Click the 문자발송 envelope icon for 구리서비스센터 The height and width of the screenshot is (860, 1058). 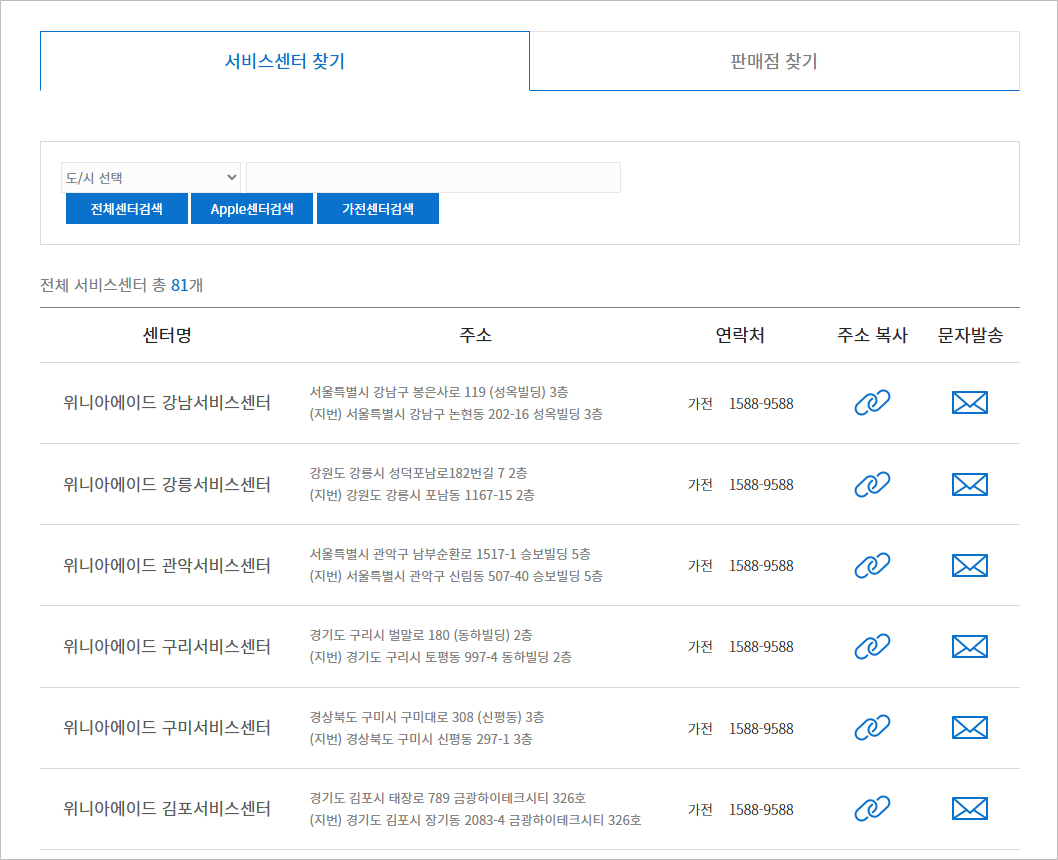point(969,646)
